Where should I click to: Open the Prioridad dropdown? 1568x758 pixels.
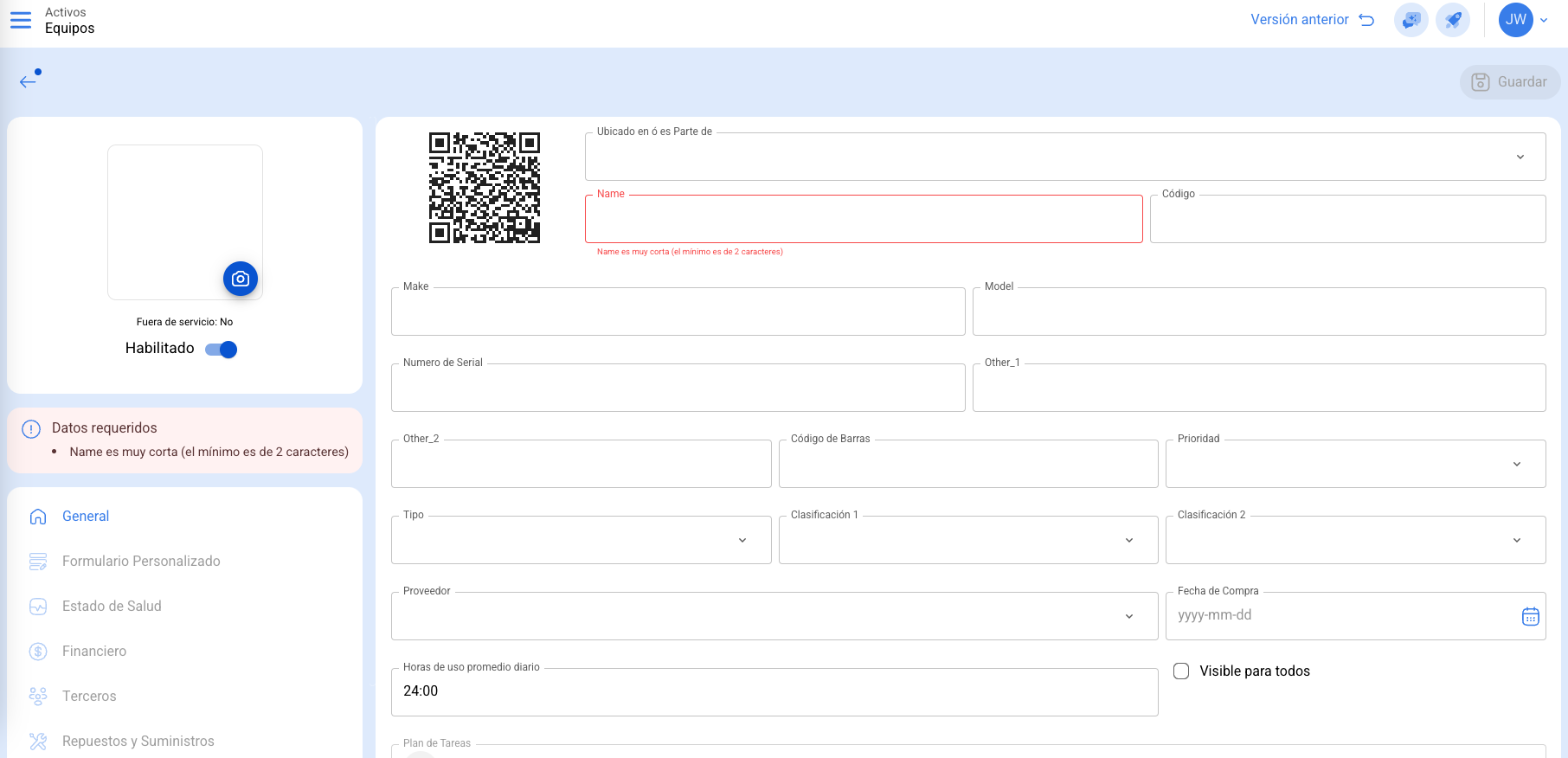[x=1516, y=465]
